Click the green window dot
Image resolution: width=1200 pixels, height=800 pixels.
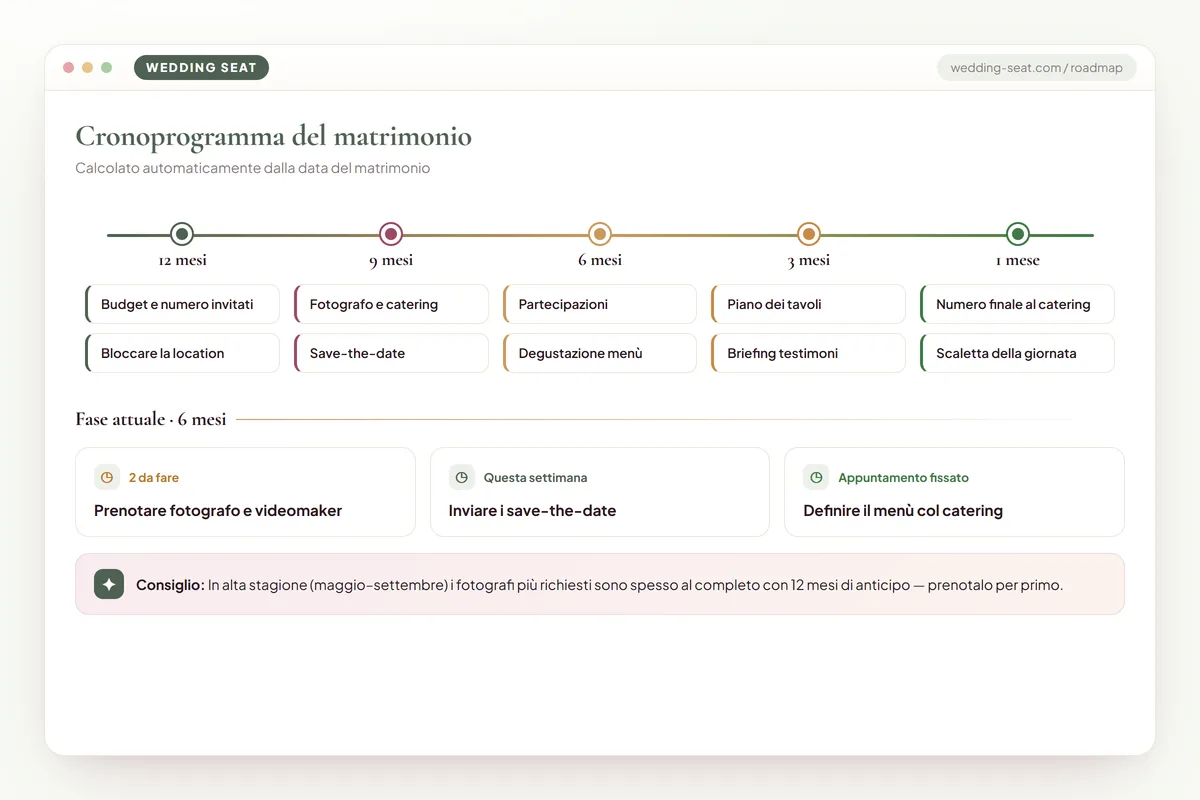point(107,68)
